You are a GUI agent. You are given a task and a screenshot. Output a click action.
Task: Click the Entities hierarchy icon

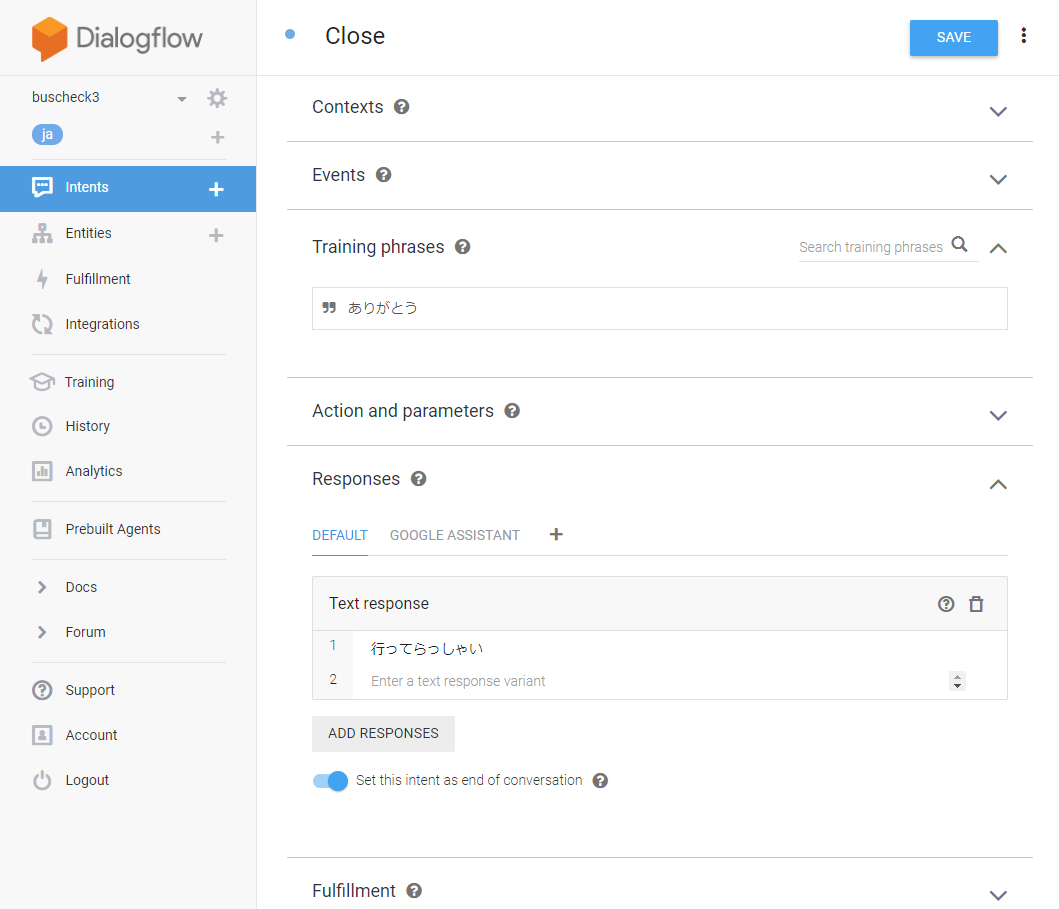(x=42, y=234)
